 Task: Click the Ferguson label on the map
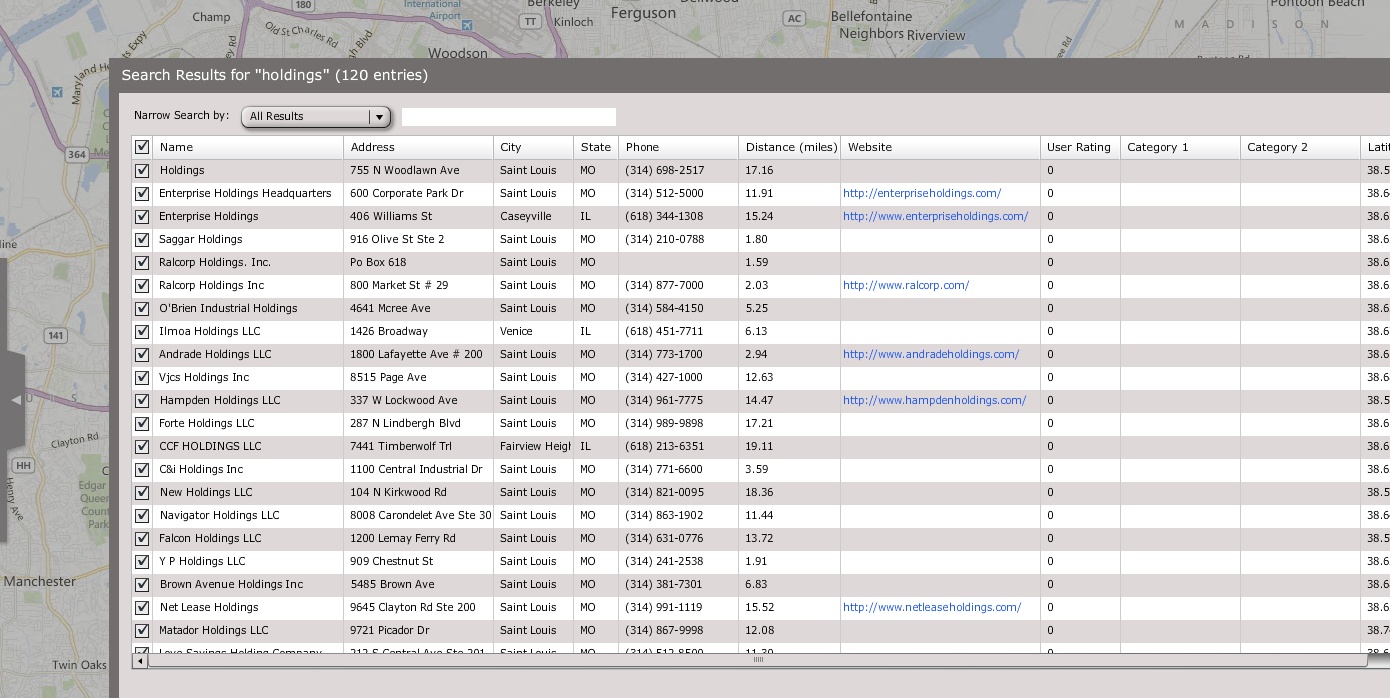(x=643, y=13)
